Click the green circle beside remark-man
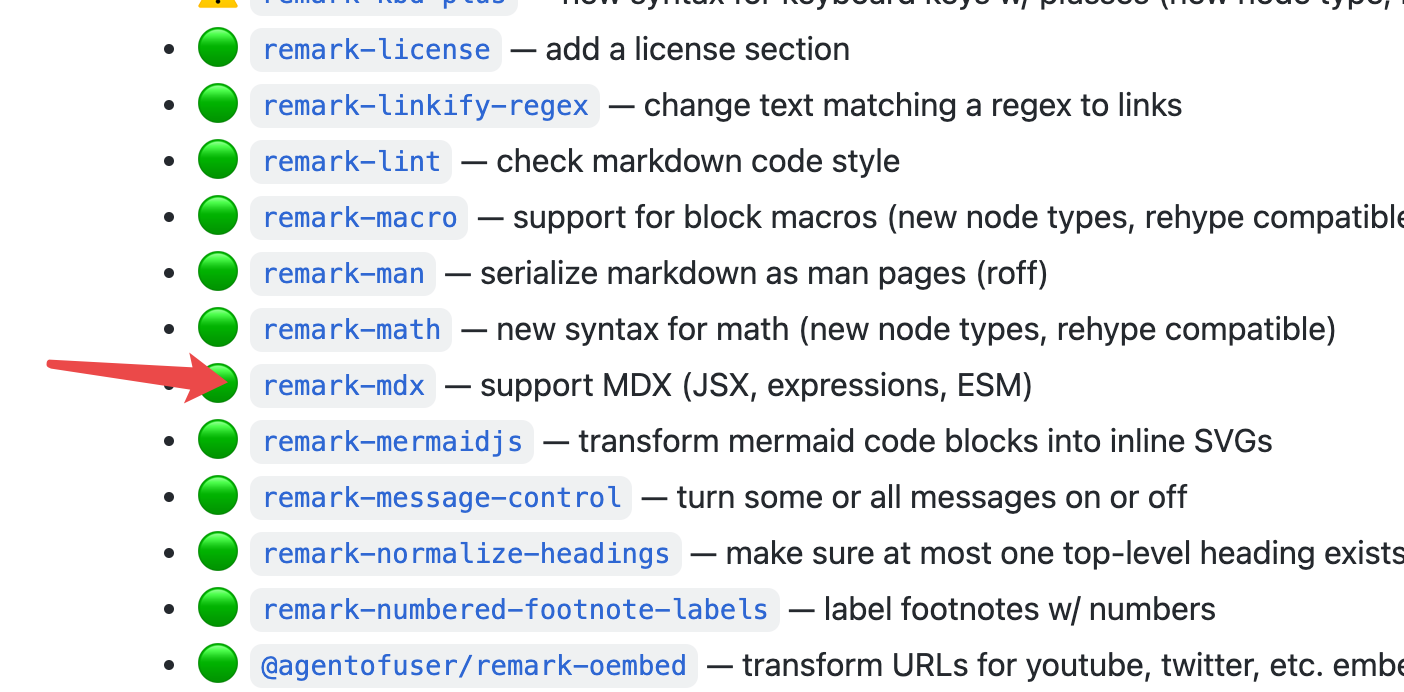 217,270
